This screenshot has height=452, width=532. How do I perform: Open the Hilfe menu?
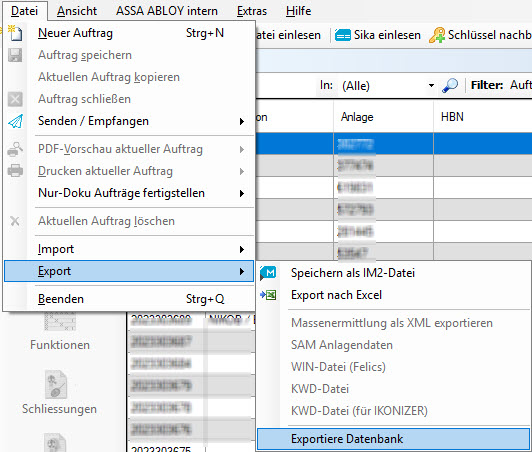299,11
